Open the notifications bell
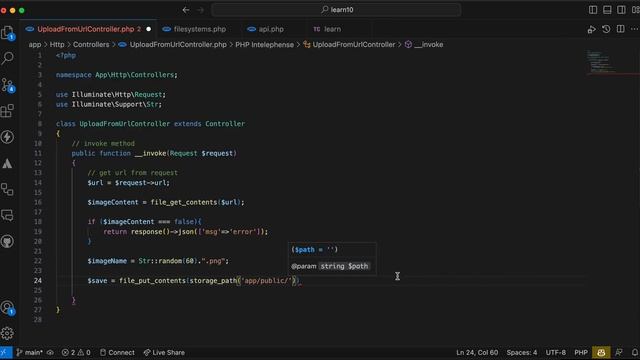The width and height of the screenshot is (640, 360). click(635, 353)
